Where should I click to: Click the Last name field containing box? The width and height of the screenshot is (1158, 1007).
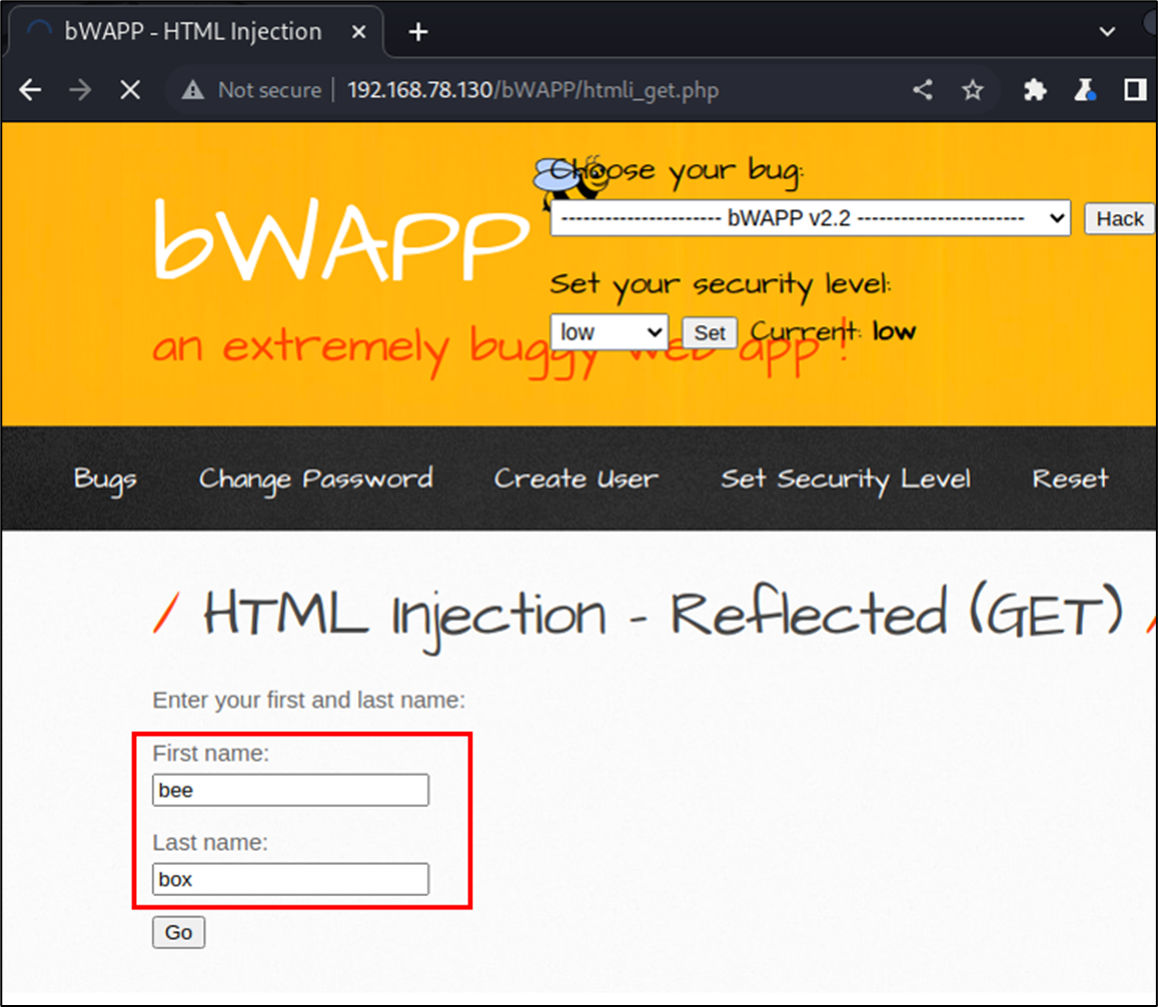pos(290,879)
